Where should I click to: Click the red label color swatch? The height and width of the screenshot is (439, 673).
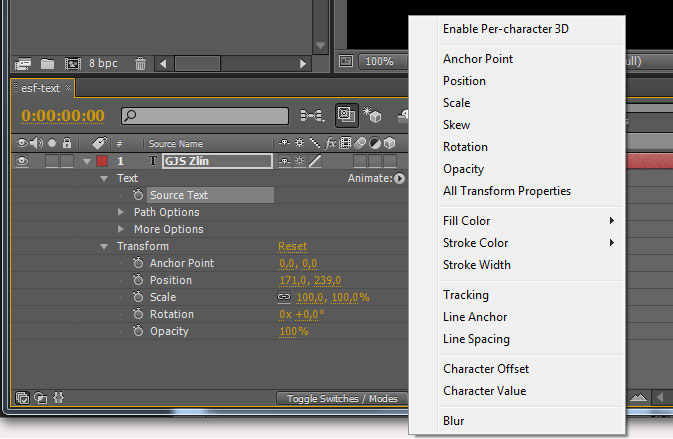tap(102, 161)
